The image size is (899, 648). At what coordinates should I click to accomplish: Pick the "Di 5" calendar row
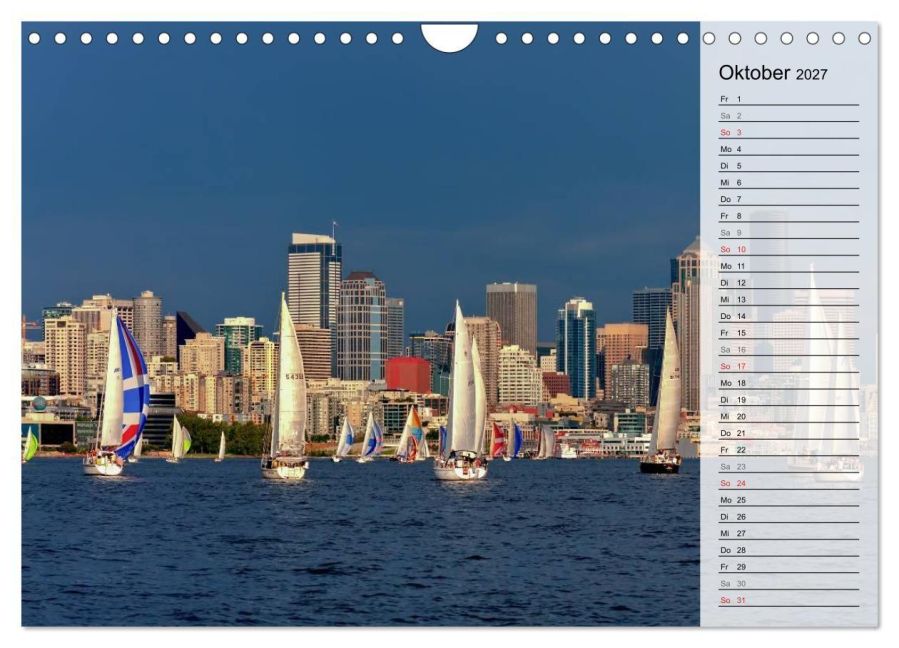pos(789,166)
